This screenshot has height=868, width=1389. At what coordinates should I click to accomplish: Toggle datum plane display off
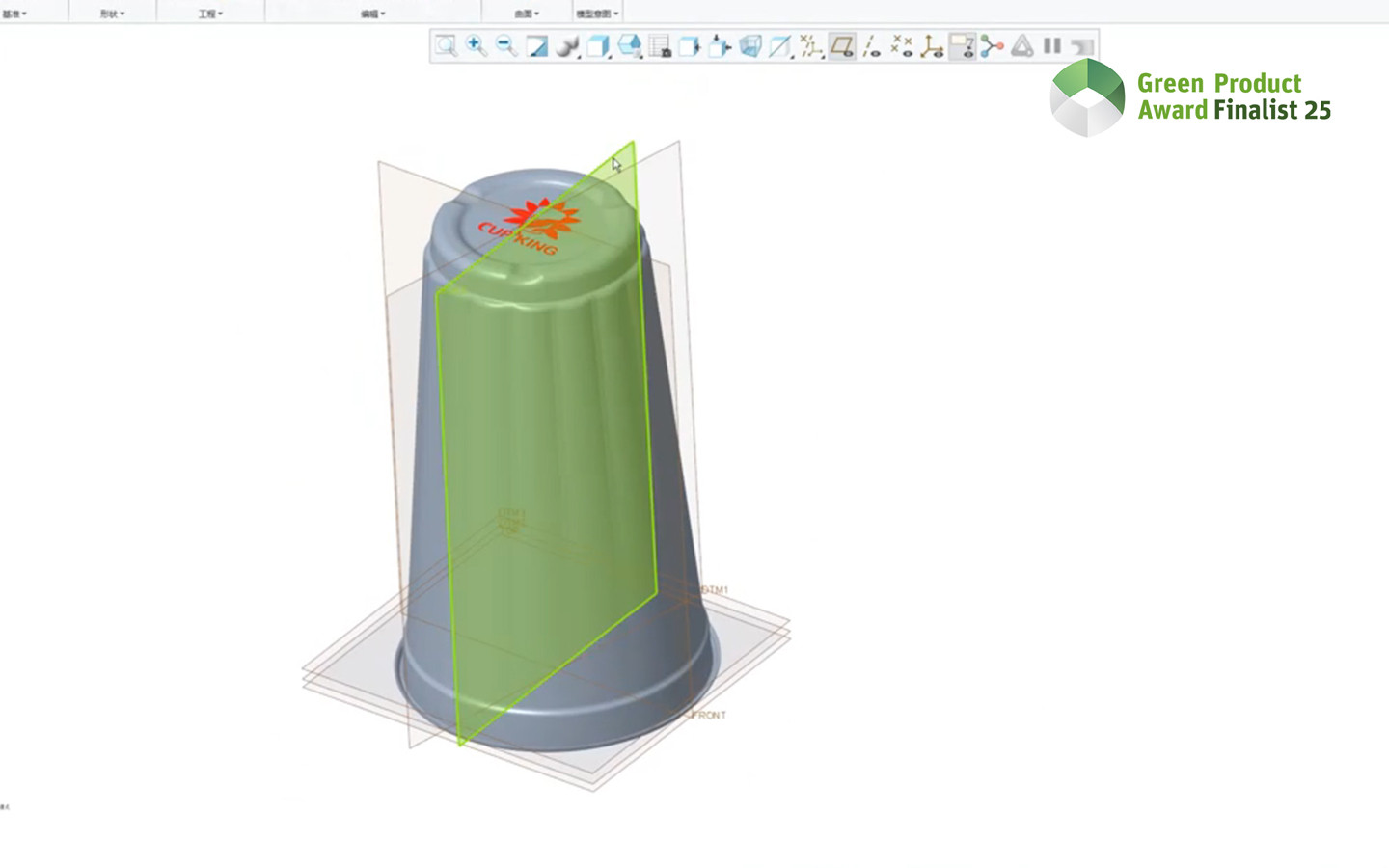[842, 45]
